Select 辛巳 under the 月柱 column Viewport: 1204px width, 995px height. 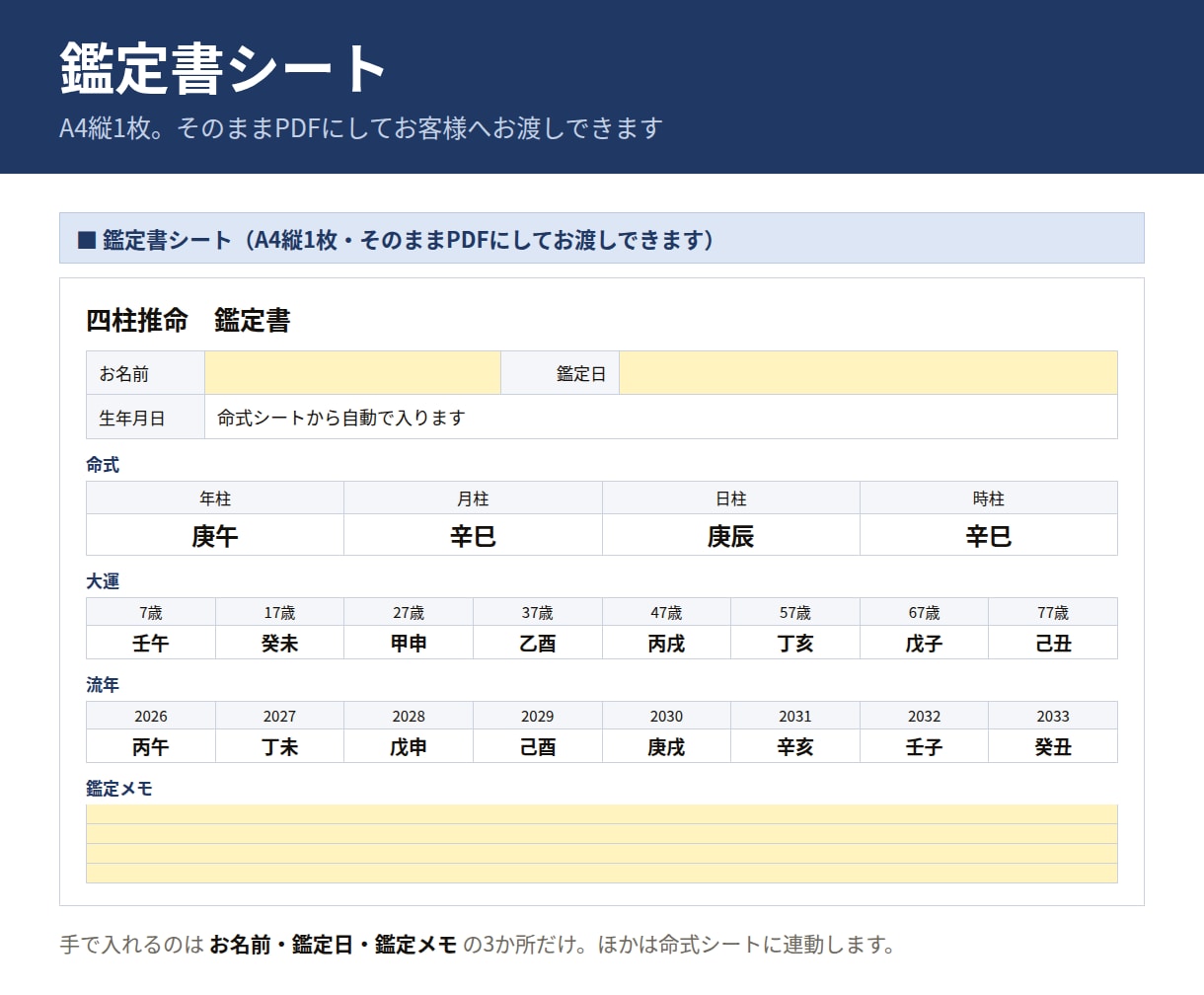point(473,535)
